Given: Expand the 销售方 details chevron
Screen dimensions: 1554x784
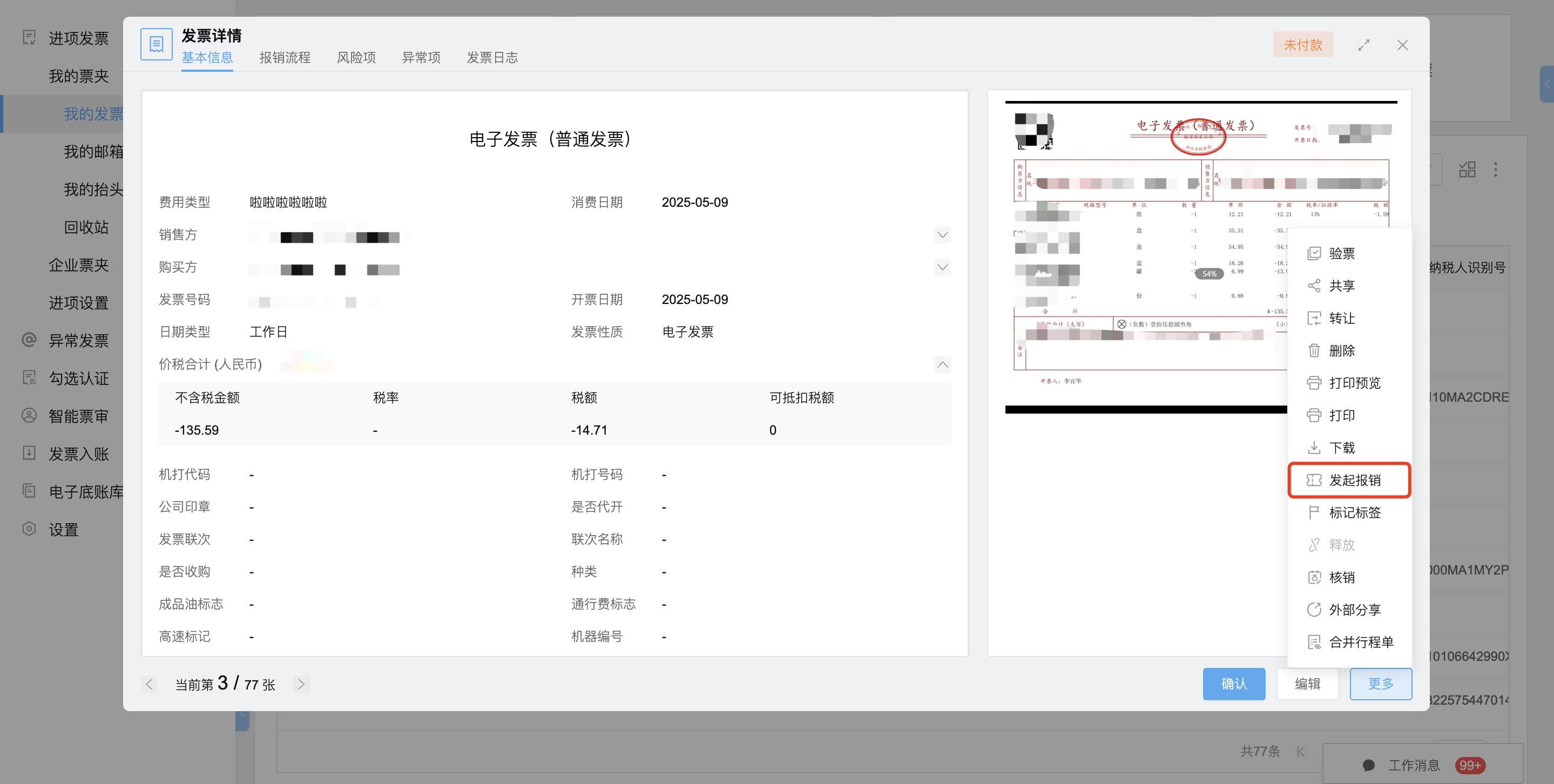Looking at the screenshot, I should [x=942, y=235].
